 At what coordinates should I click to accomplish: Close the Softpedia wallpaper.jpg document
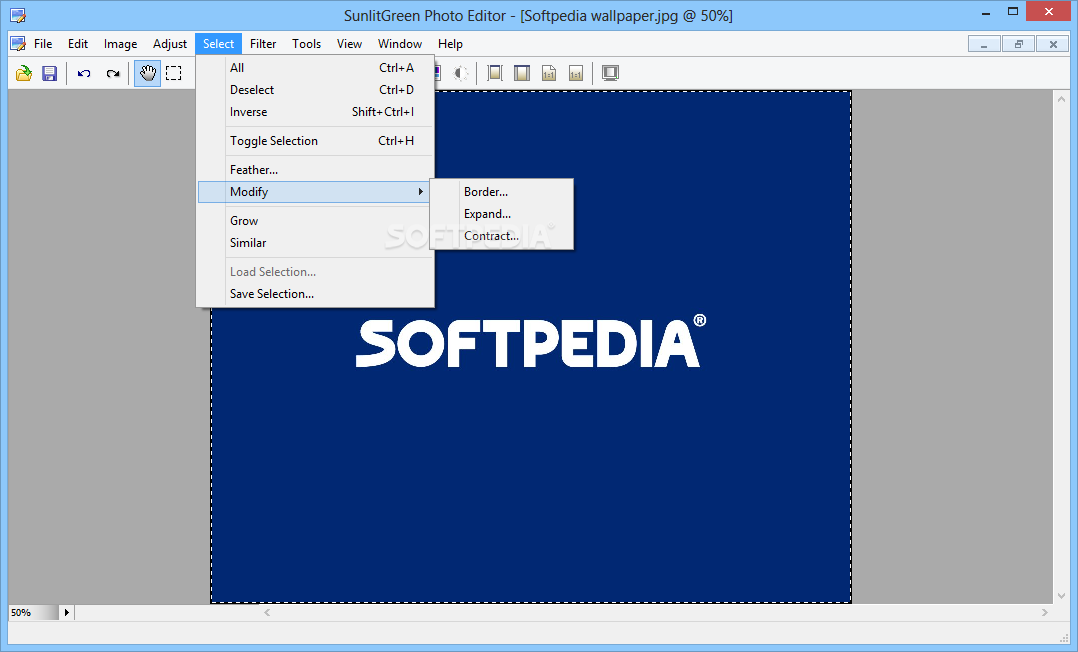[1053, 44]
